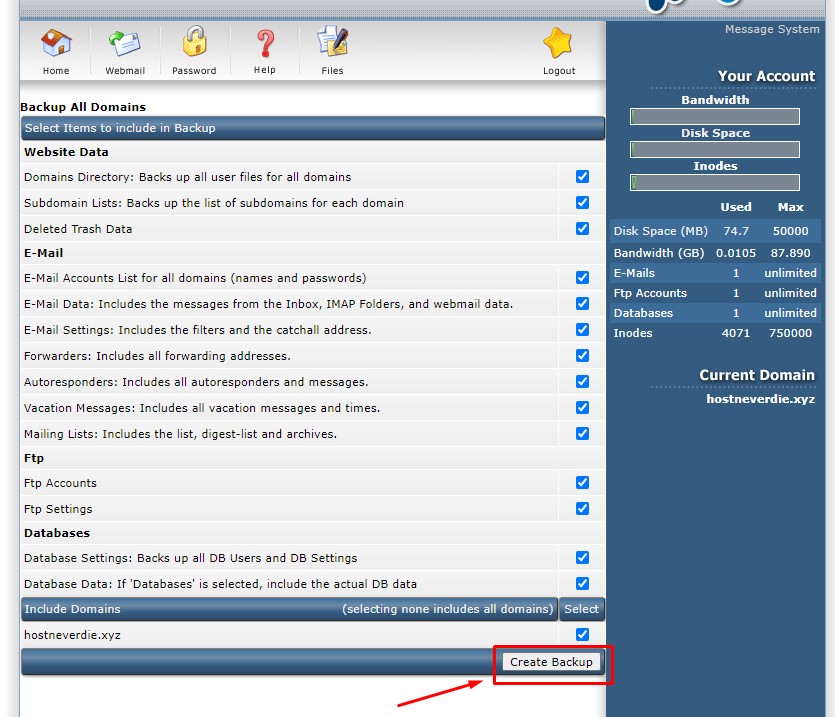The height and width of the screenshot is (717, 835).
Task: Click the hostneverdie.xyz current domain text
Action: [760, 399]
